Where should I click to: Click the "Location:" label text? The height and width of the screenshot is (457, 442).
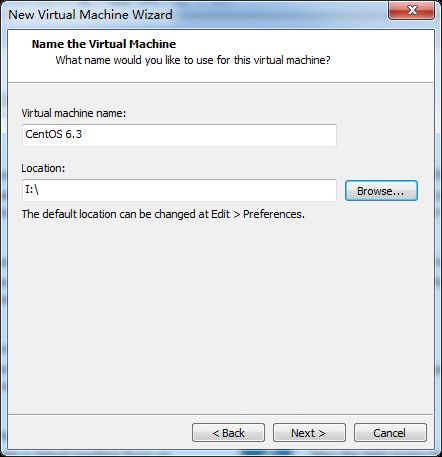(x=43, y=168)
